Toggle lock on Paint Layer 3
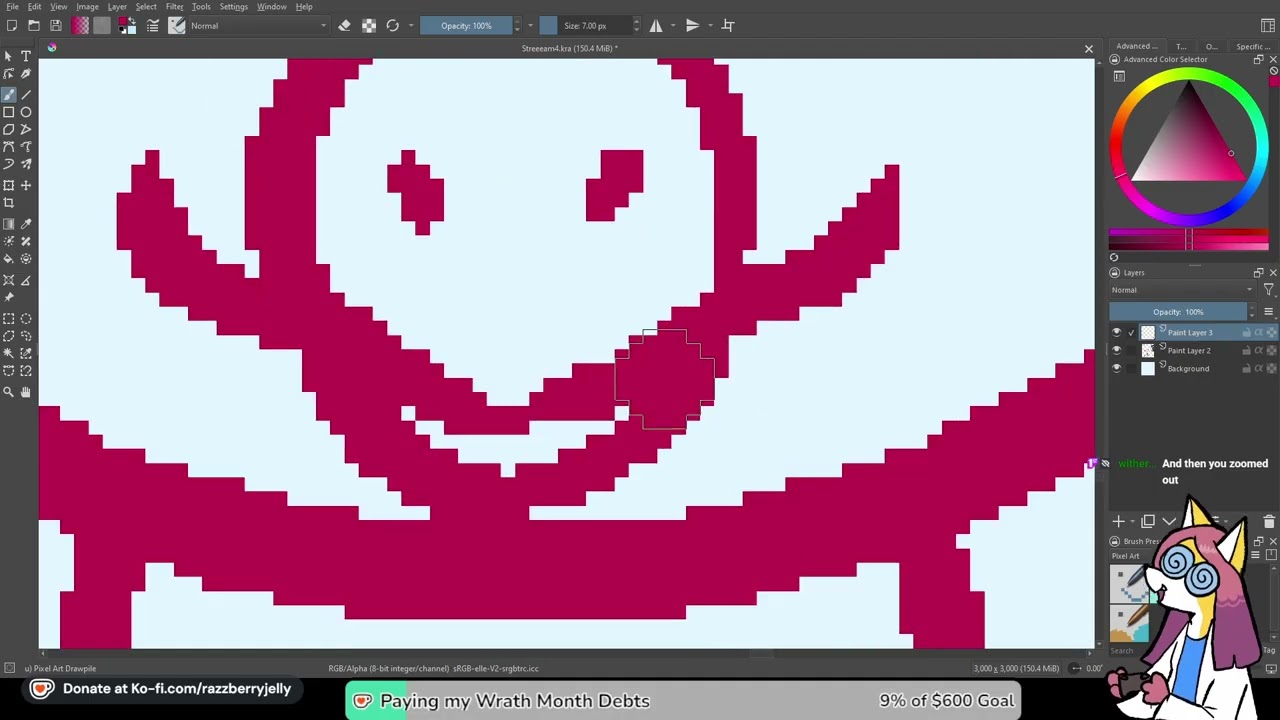The height and width of the screenshot is (720, 1280). (1247, 332)
